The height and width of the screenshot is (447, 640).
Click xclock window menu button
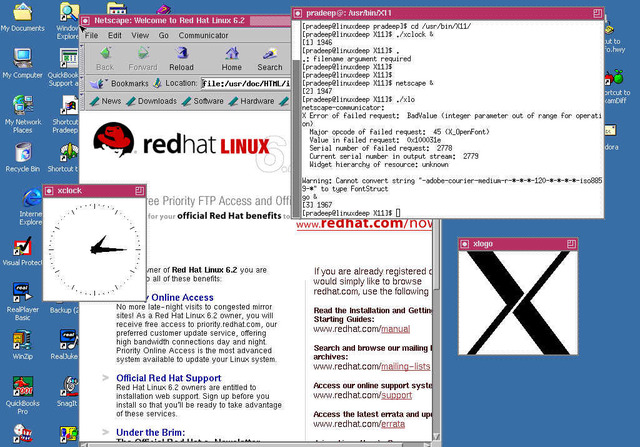click(49, 191)
